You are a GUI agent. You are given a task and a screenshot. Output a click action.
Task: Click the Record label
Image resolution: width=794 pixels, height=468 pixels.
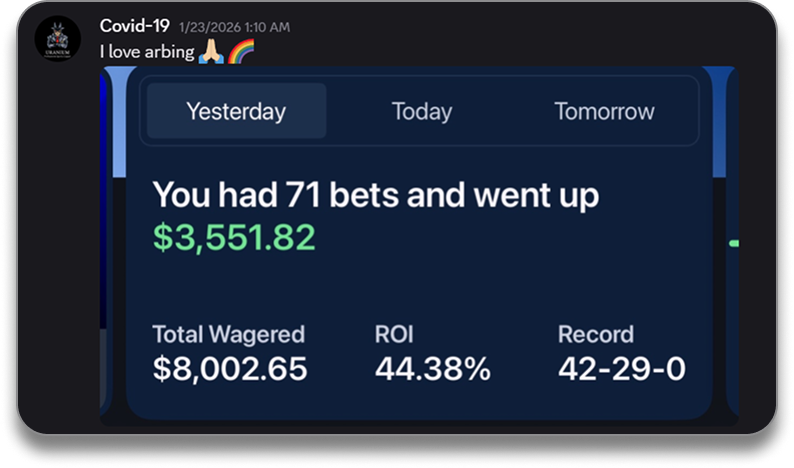[x=595, y=334]
